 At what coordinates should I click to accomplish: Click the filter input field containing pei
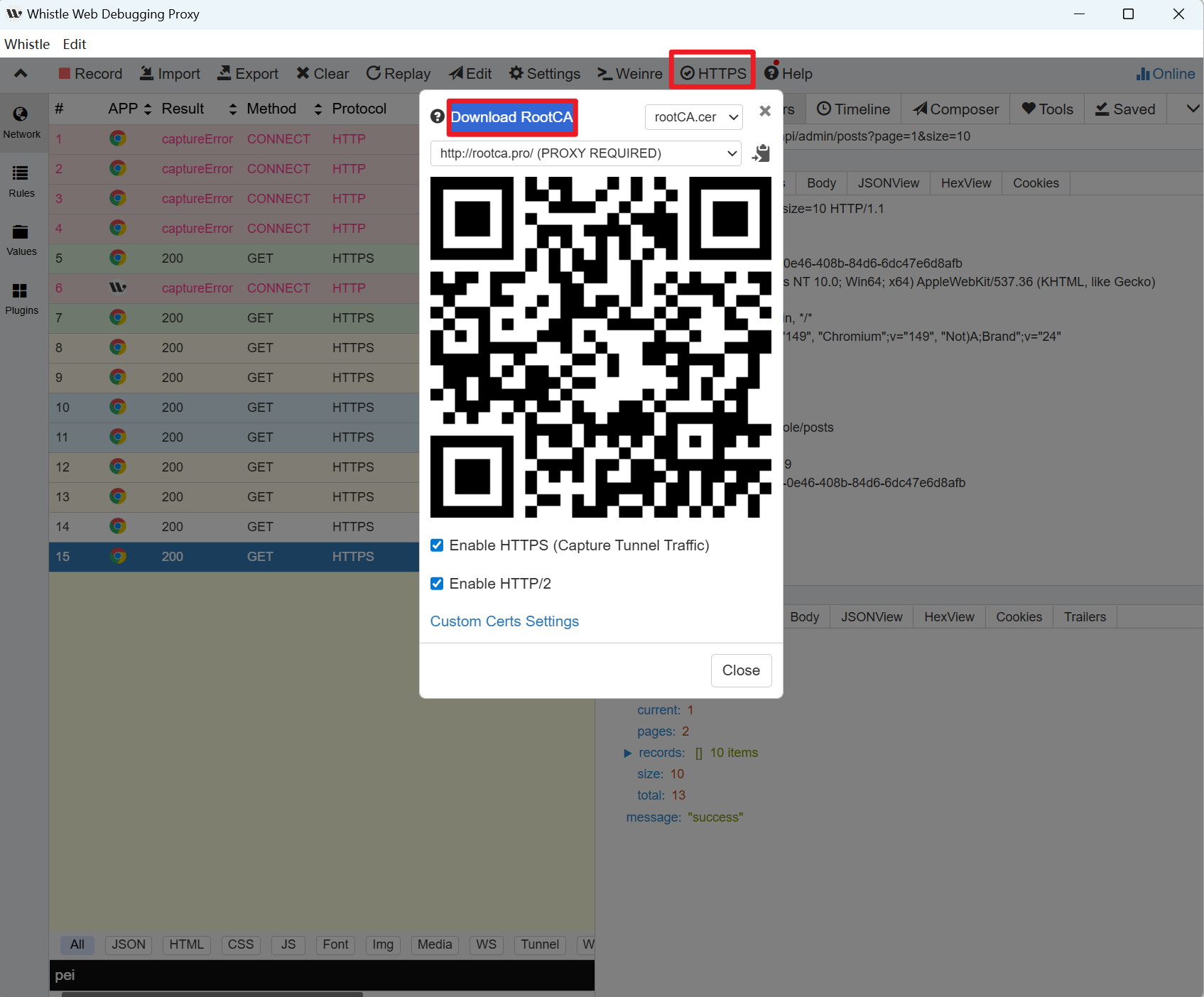(x=322, y=975)
